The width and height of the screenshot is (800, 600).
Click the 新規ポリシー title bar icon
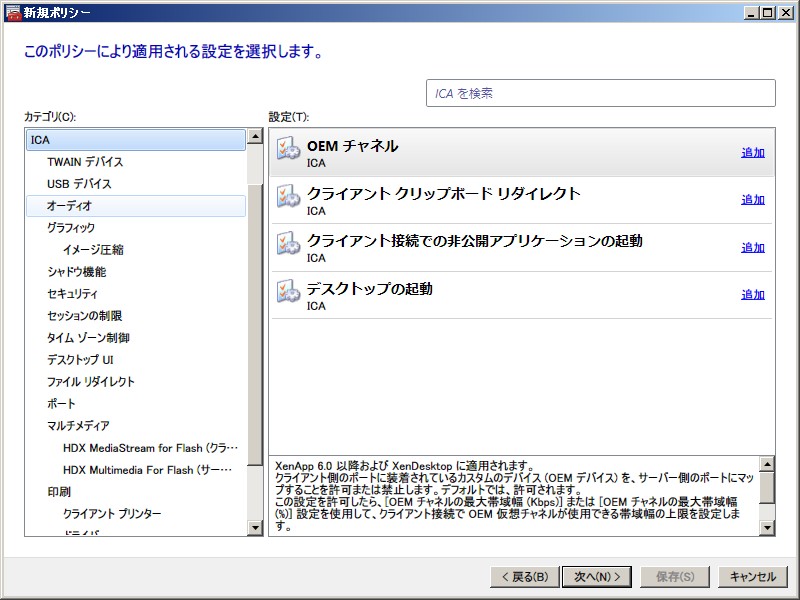point(12,12)
